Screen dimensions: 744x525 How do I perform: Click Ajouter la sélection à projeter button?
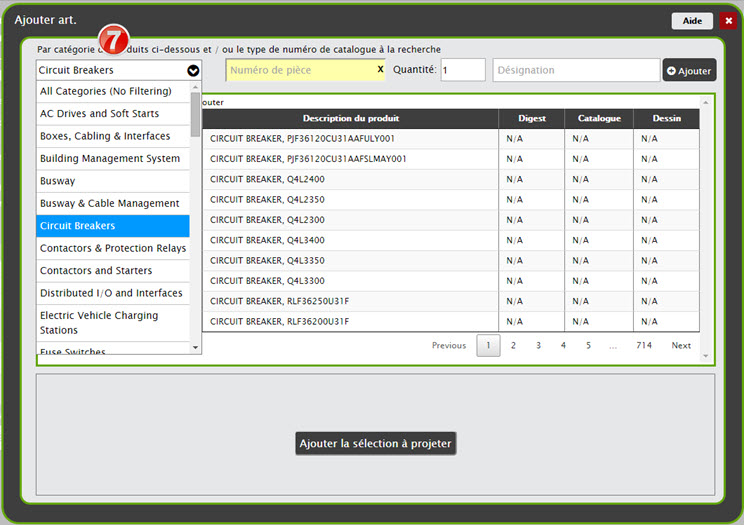point(375,443)
